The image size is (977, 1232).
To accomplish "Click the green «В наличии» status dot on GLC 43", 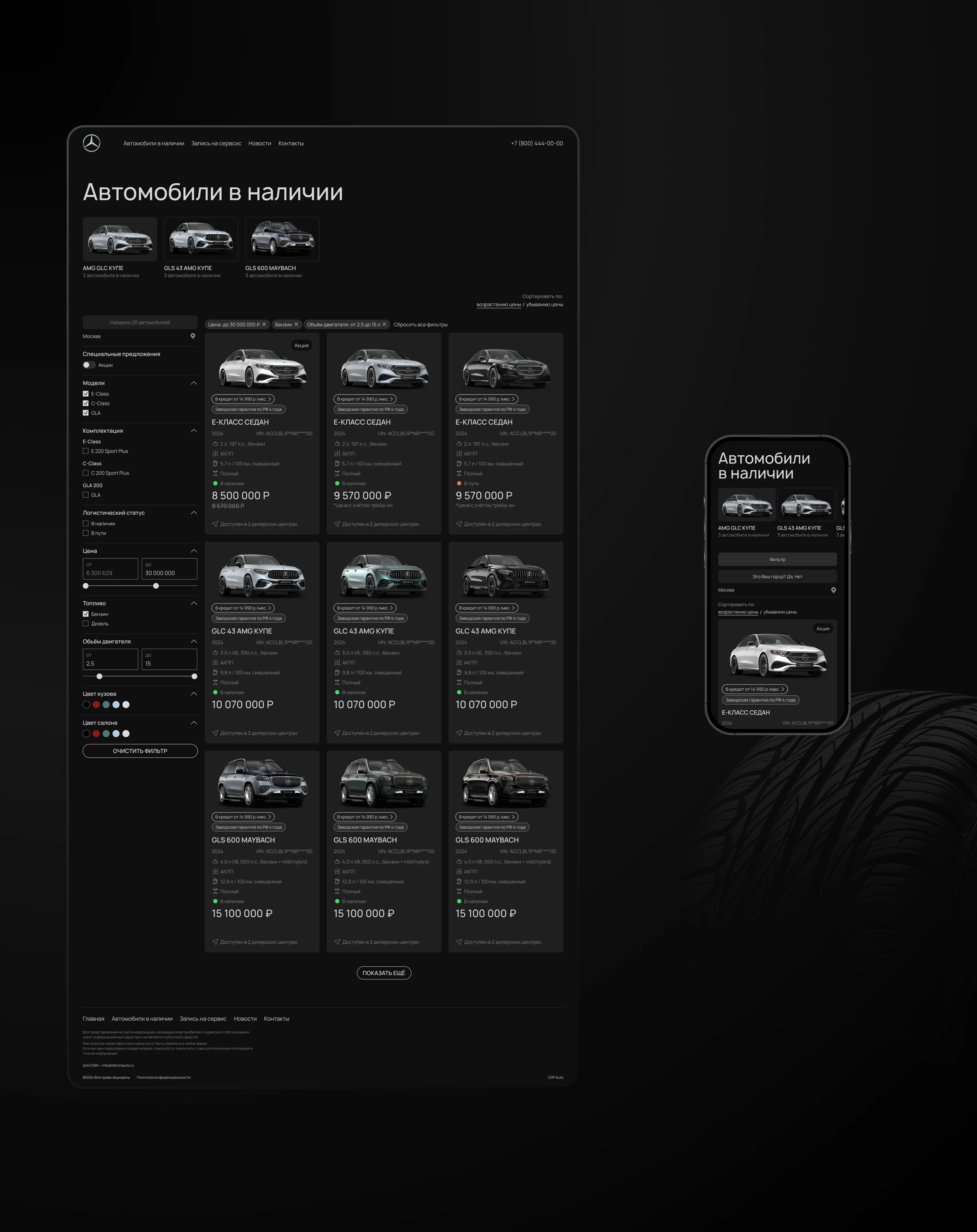I will [x=216, y=692].
